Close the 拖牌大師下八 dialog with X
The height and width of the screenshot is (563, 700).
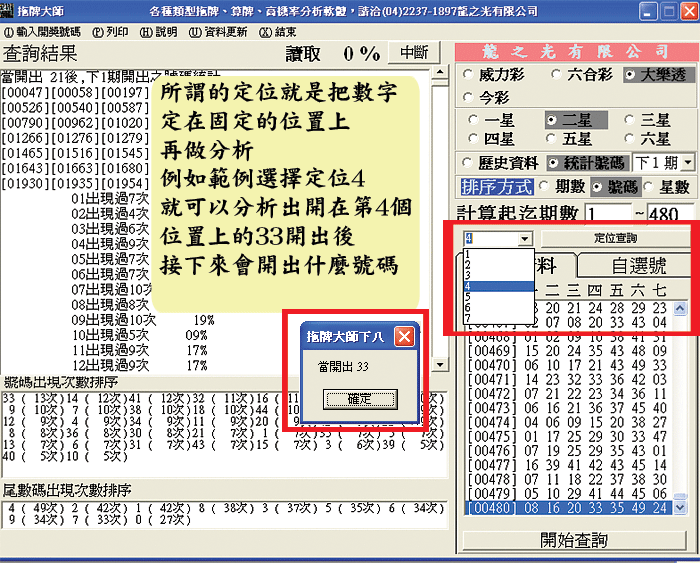pos(404,337)
